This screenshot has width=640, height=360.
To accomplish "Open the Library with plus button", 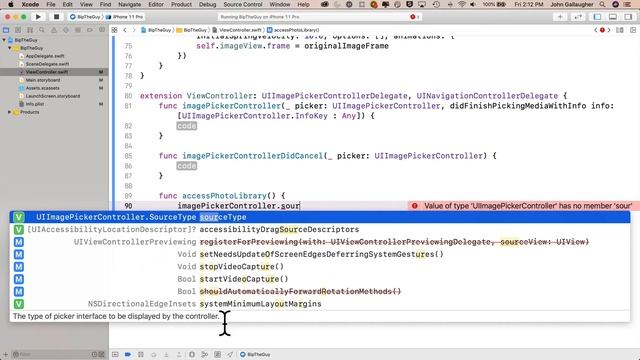I will (x=560, y=17).
